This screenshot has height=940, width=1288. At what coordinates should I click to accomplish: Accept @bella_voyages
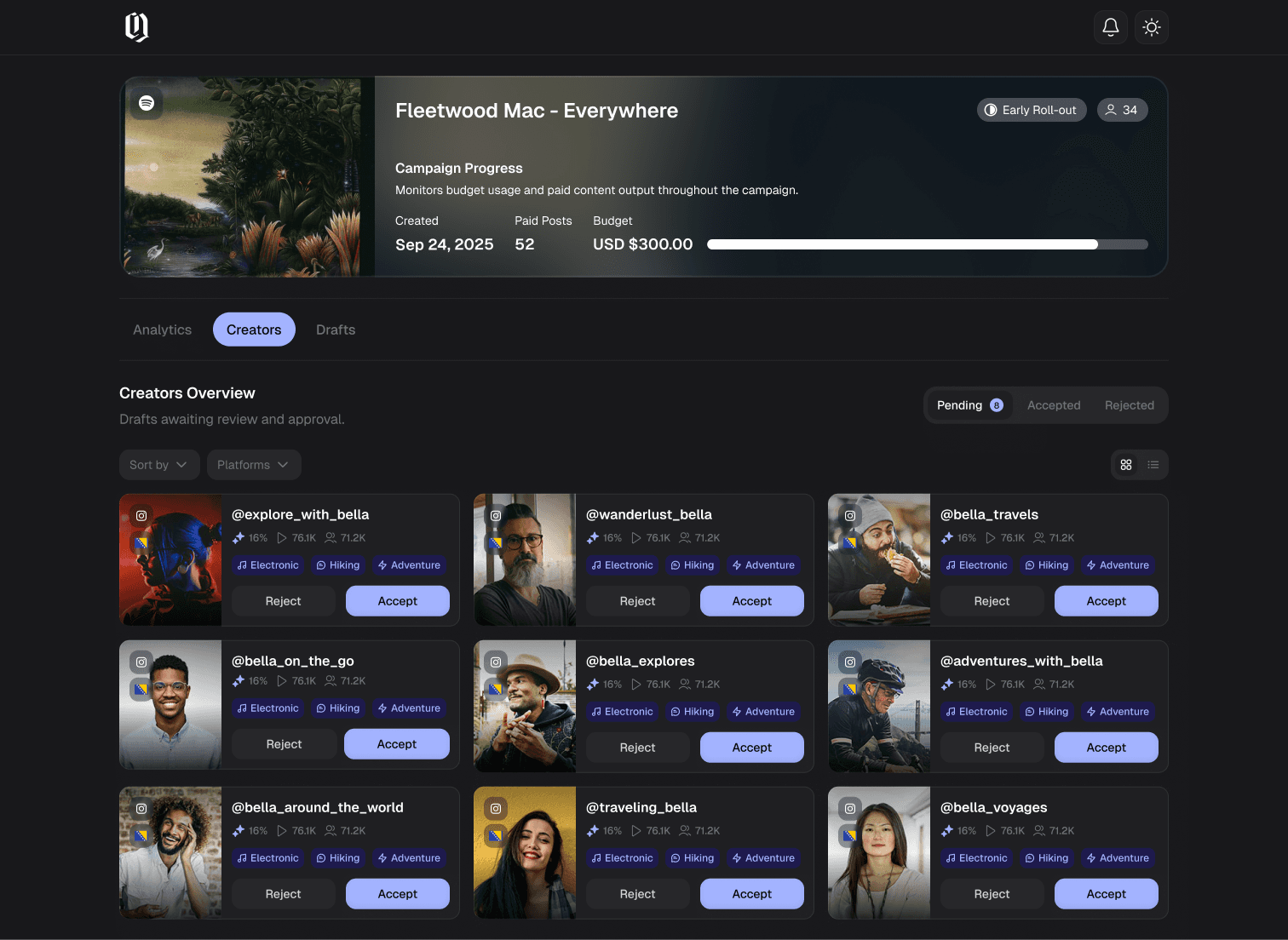(x=1107, y=894)
